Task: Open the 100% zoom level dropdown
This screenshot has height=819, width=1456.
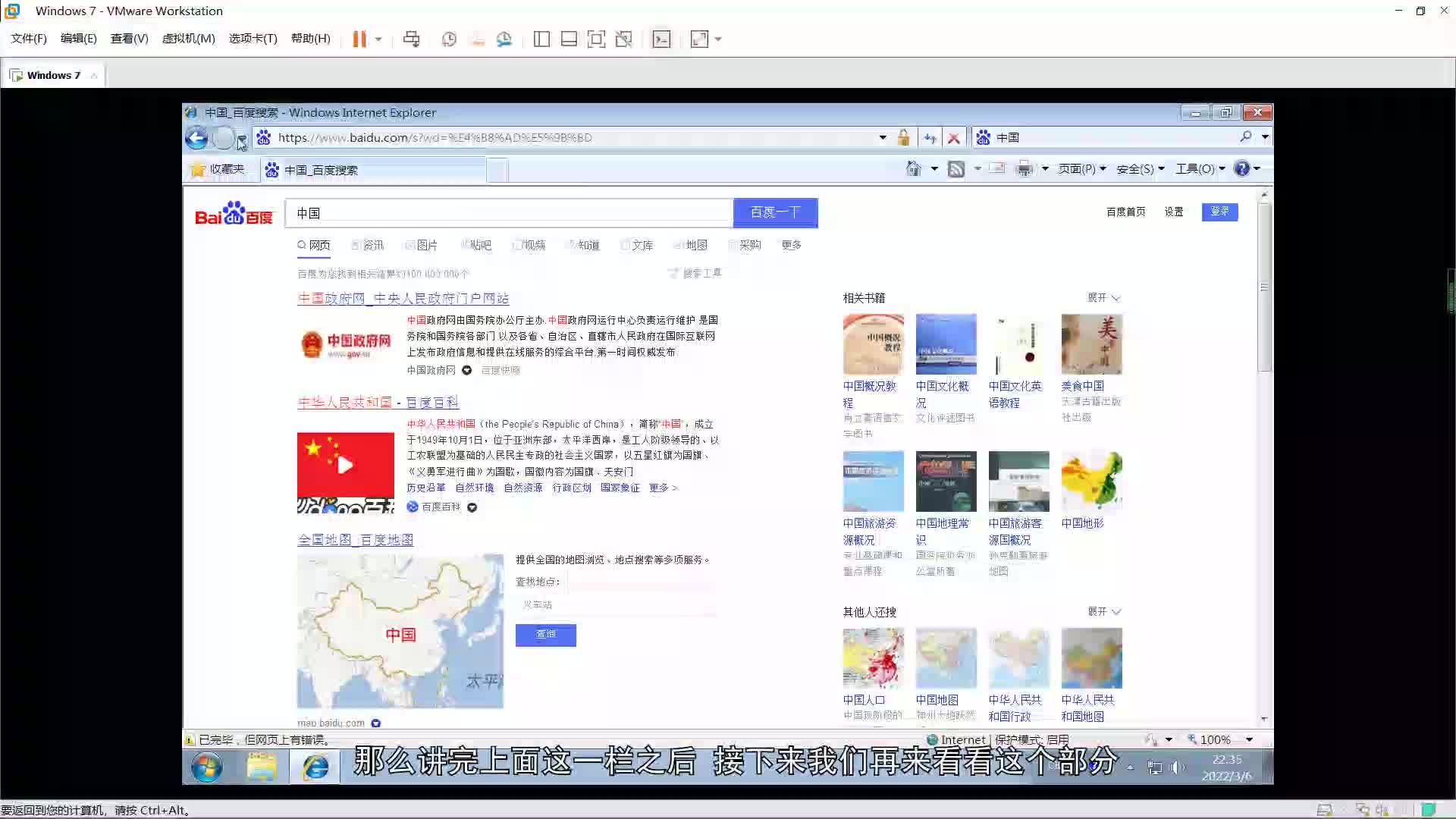Action: coord(1249,740)
